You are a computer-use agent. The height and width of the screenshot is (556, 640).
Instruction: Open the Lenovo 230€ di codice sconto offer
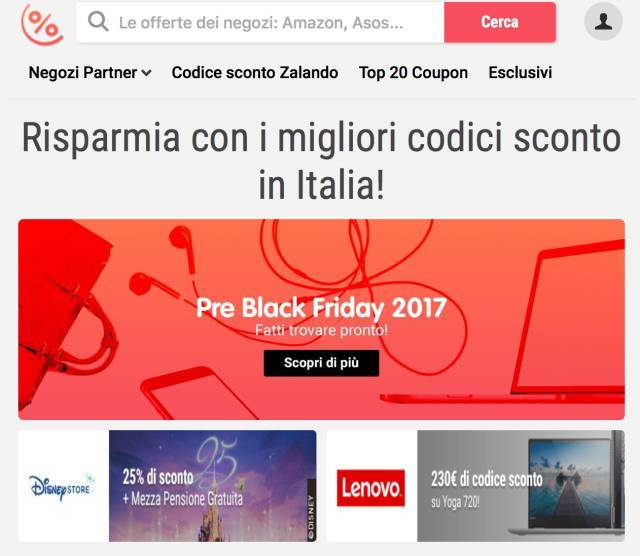(476, 486)
